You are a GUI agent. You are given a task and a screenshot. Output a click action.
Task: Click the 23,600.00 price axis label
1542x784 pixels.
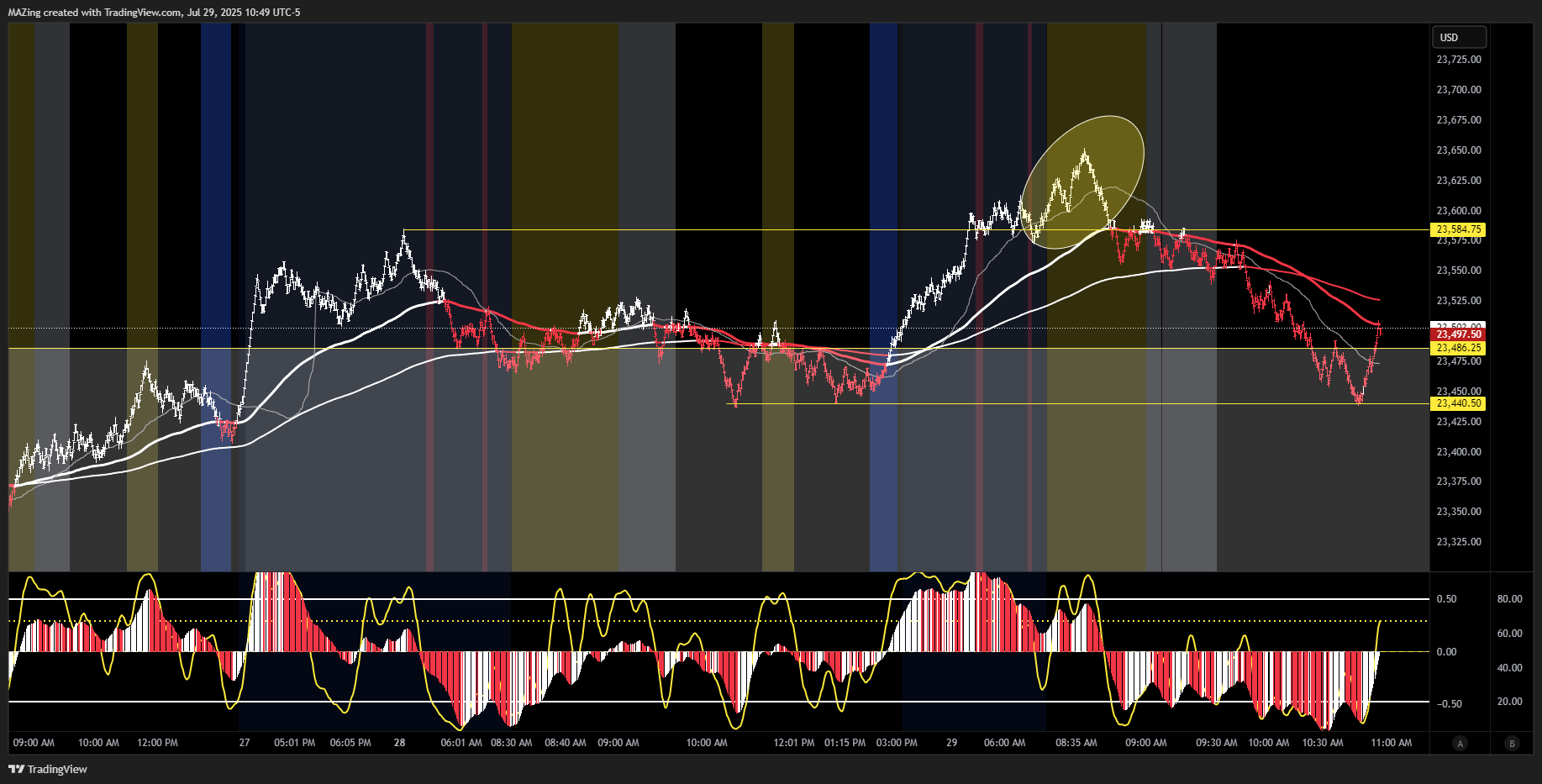coord(1459,211)
